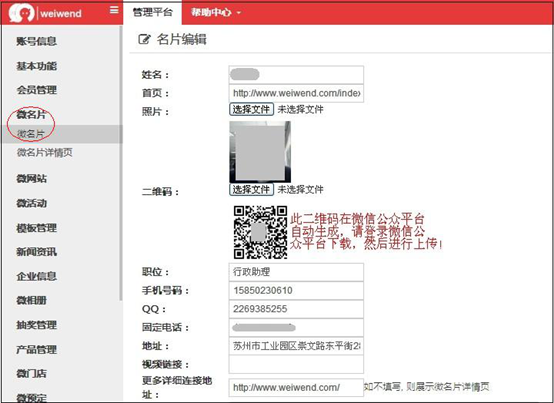Click the uploaded photo thumbnail

point(260,152)
